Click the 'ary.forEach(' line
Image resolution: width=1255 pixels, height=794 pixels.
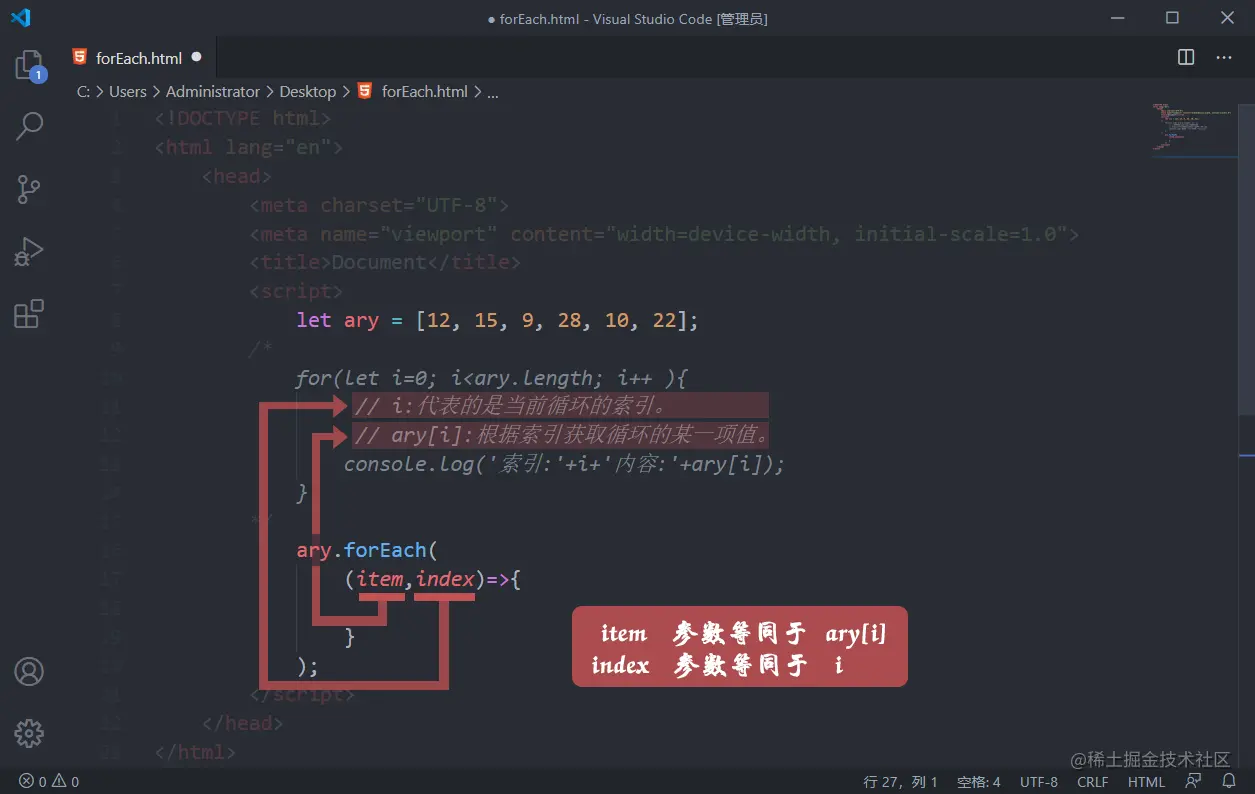click(367, 550)
